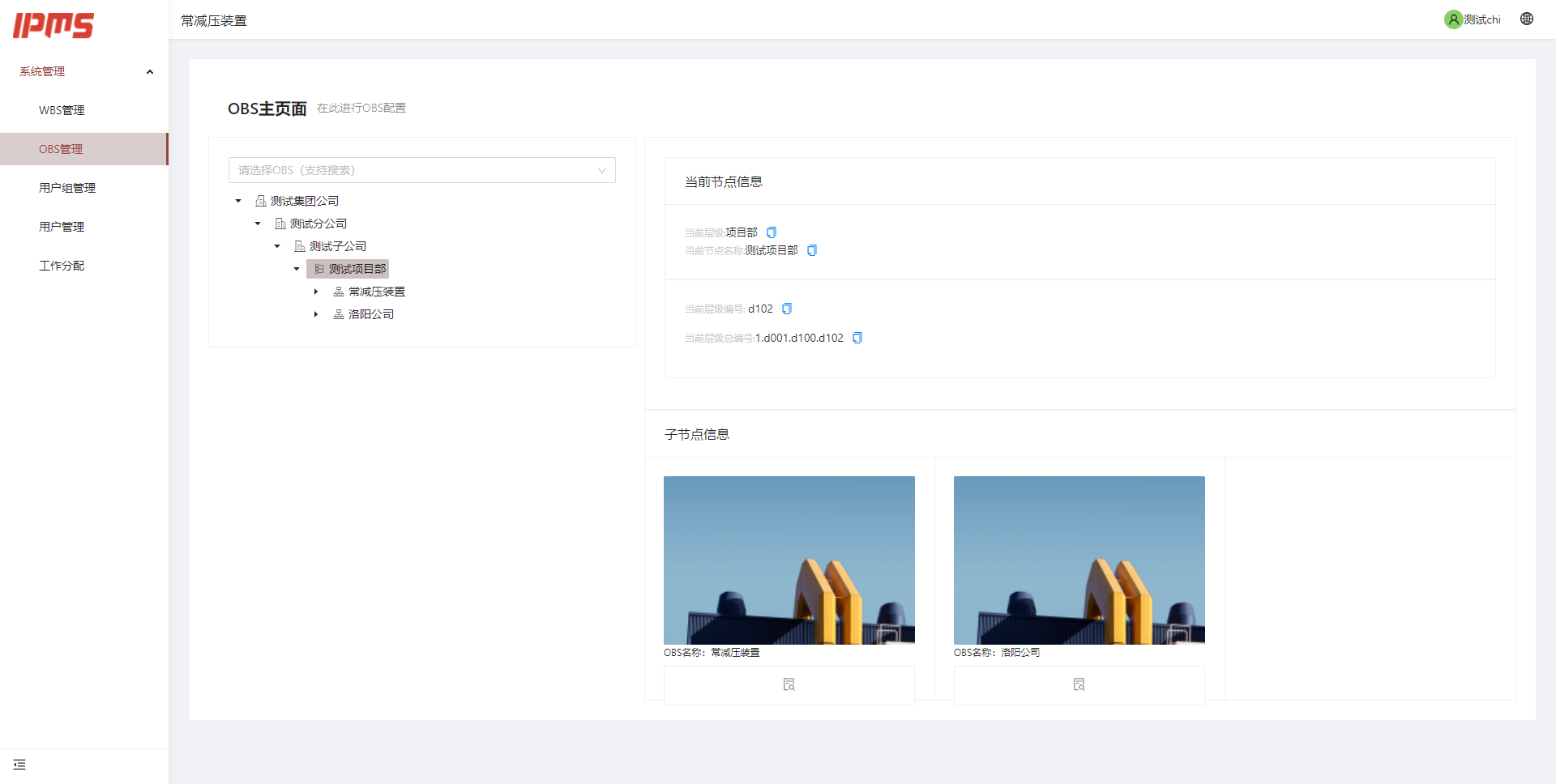The width and height of the screenshot is (1556, 784).
Task: Click the icon beside 测试项目部 node
Action: tap(319, 269)
